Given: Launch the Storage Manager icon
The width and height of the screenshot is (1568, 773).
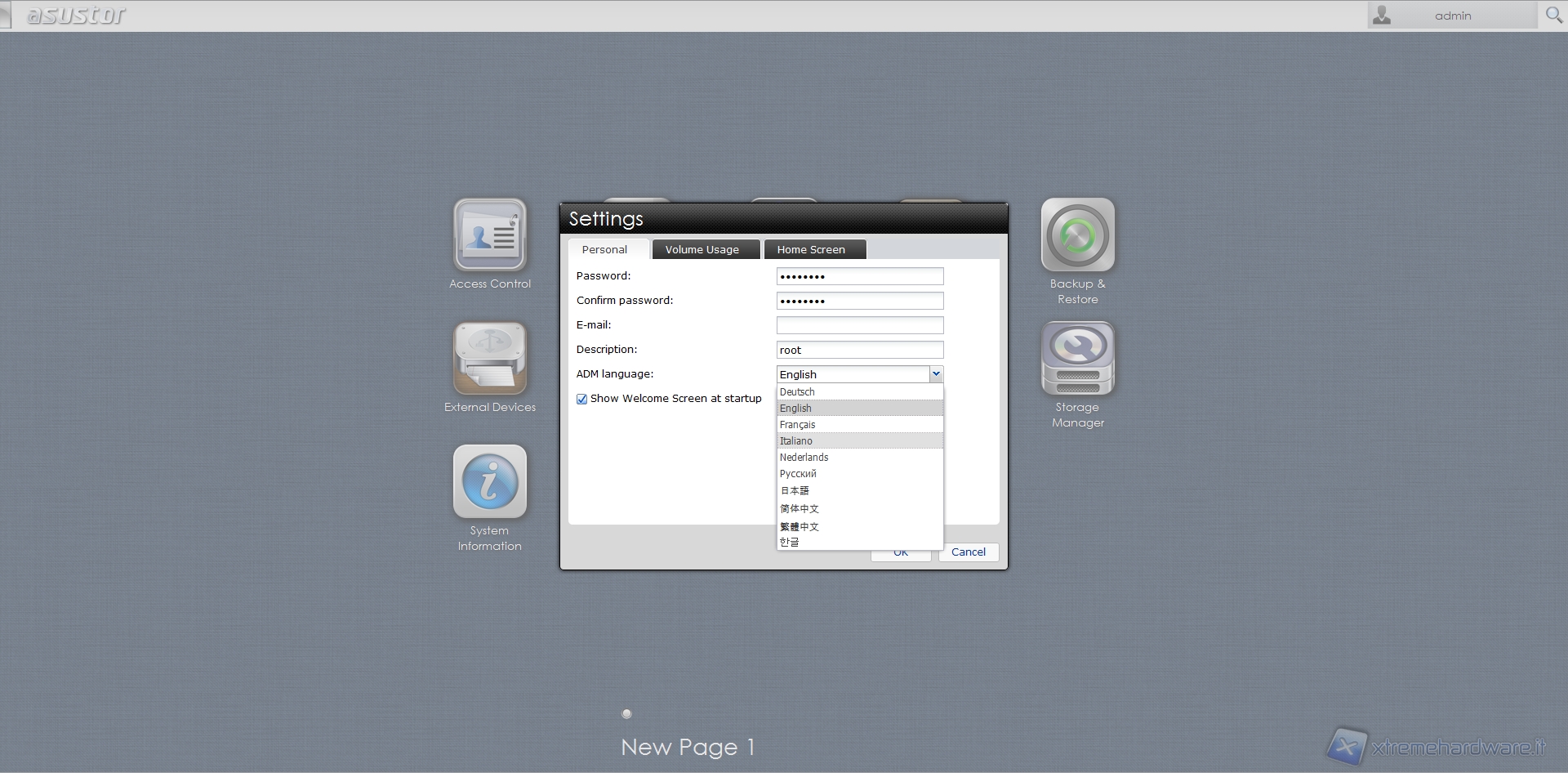Looking at the screenshot, I should pos(1077,359).
